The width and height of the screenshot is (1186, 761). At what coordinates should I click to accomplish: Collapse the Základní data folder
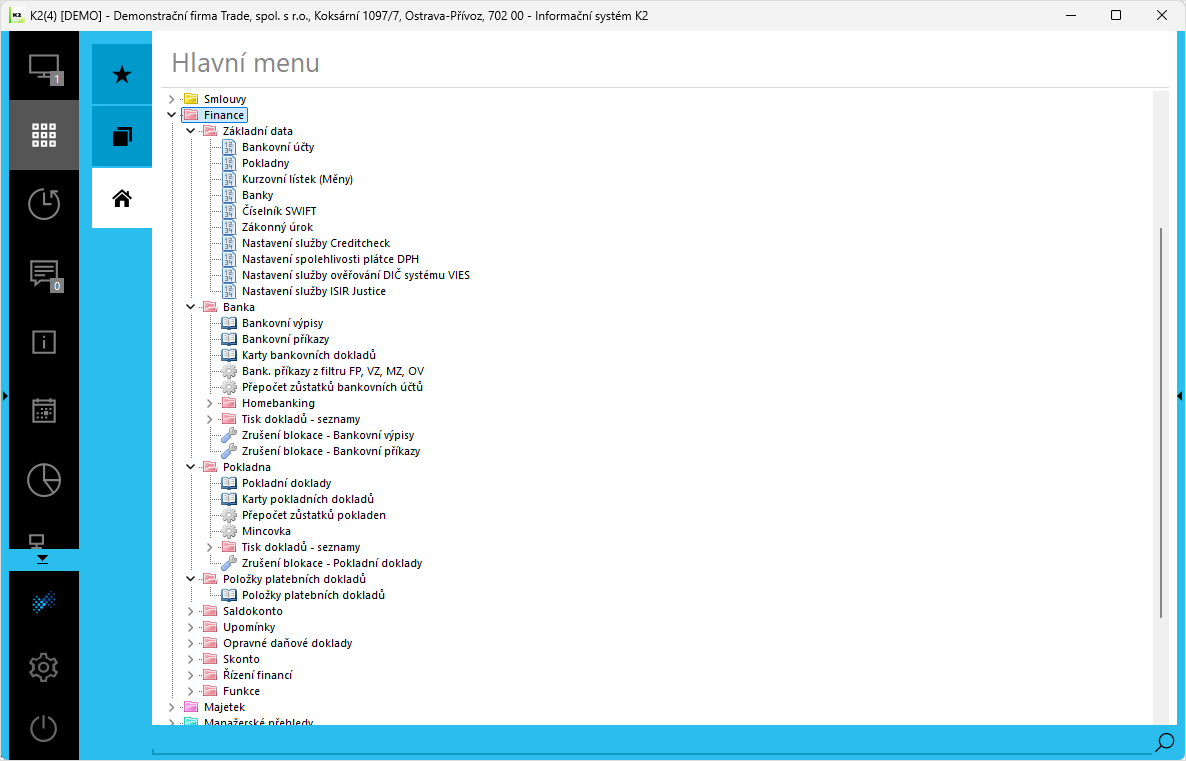(191, 131)
